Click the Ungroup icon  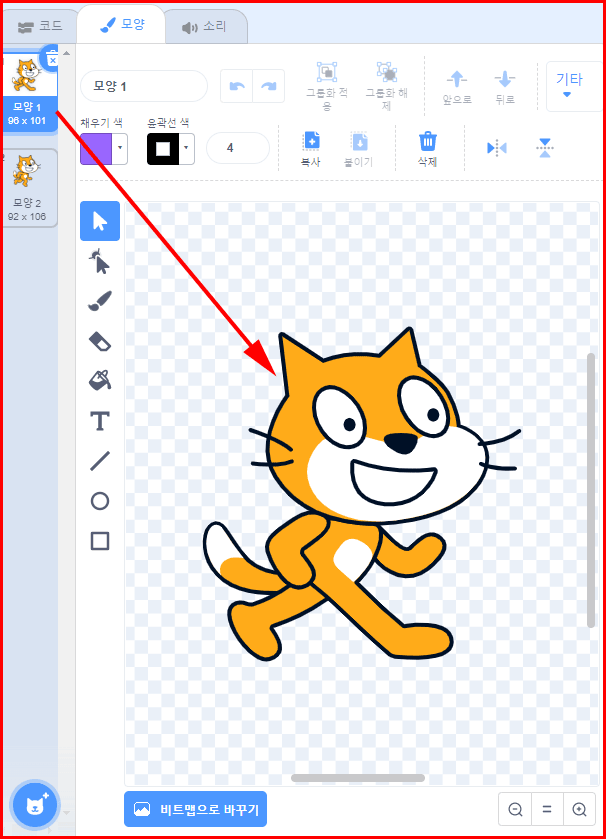386,72
